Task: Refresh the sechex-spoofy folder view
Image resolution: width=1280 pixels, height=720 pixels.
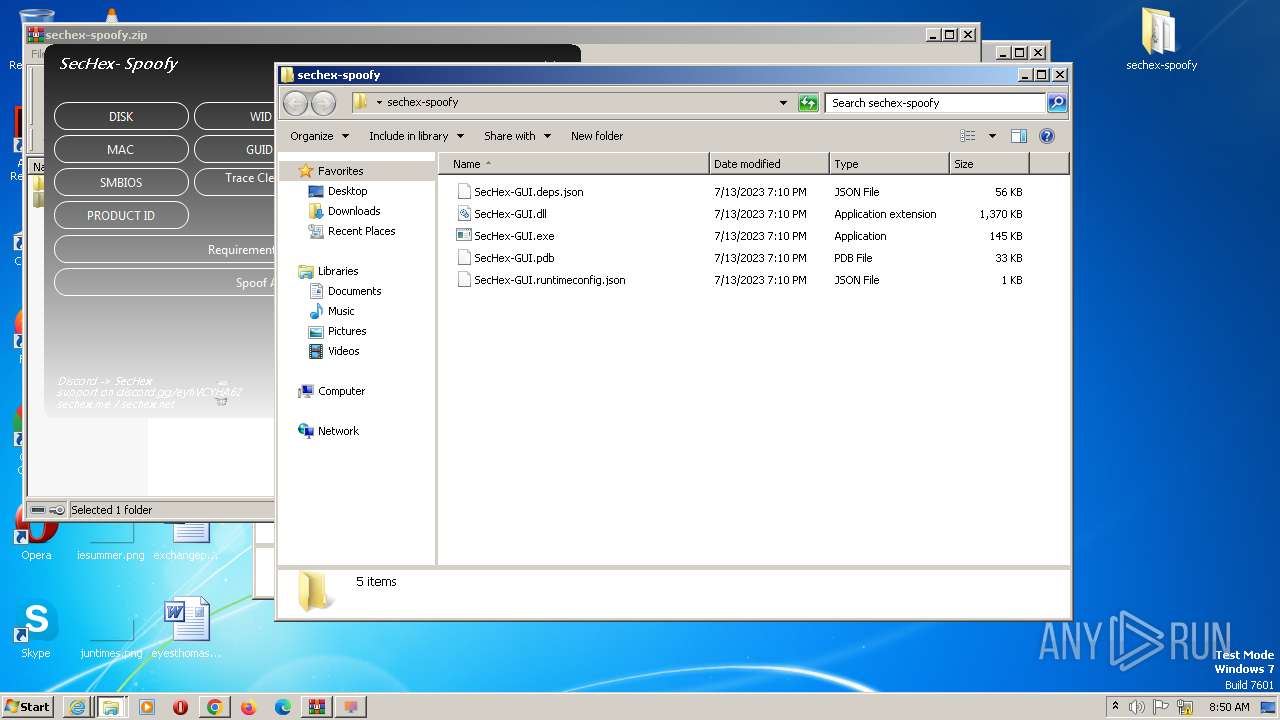Action: [x=808, y=103]
